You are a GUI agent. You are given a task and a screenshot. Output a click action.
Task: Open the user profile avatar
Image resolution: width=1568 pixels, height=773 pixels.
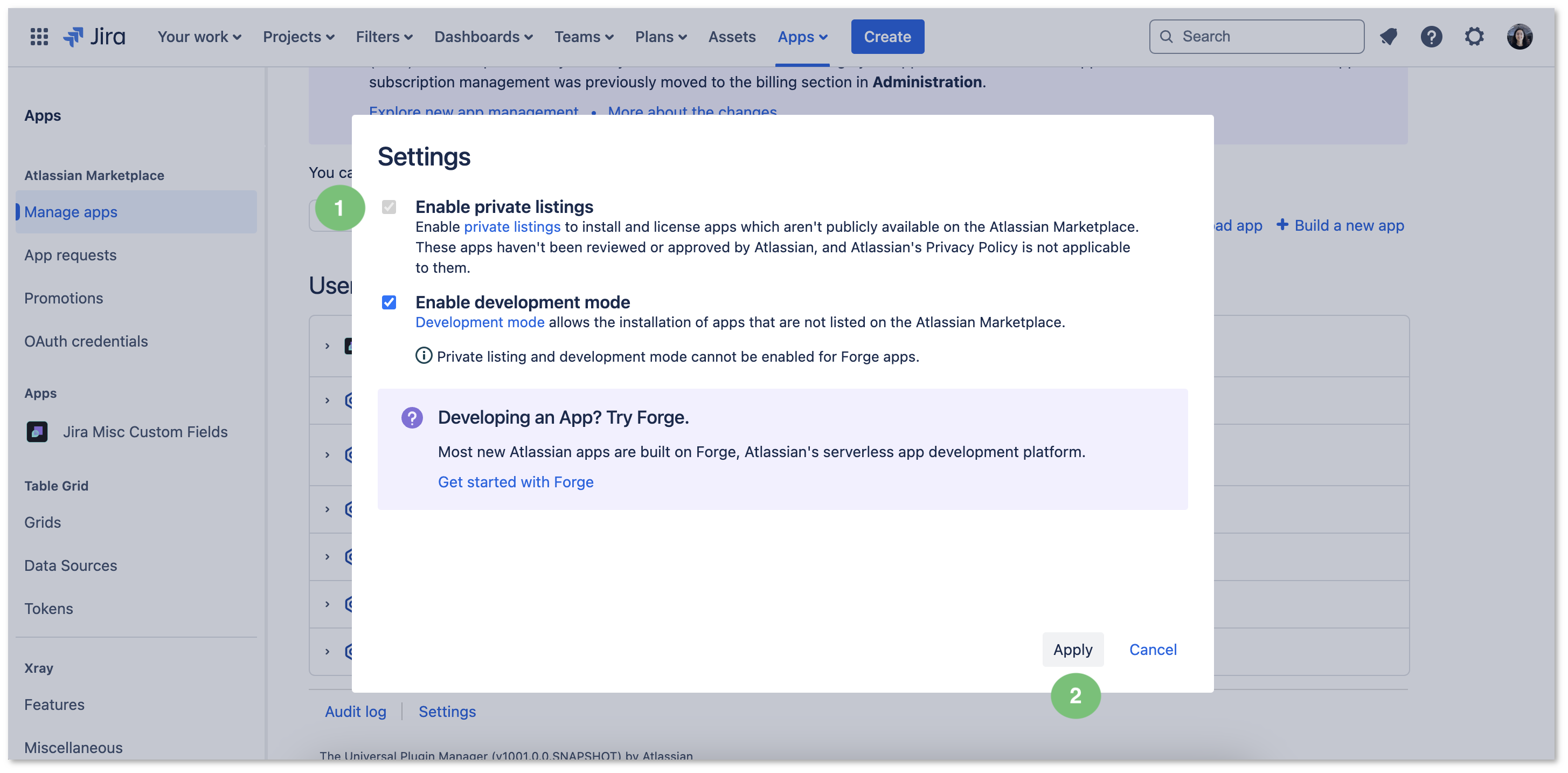[x=1520, y=37]
